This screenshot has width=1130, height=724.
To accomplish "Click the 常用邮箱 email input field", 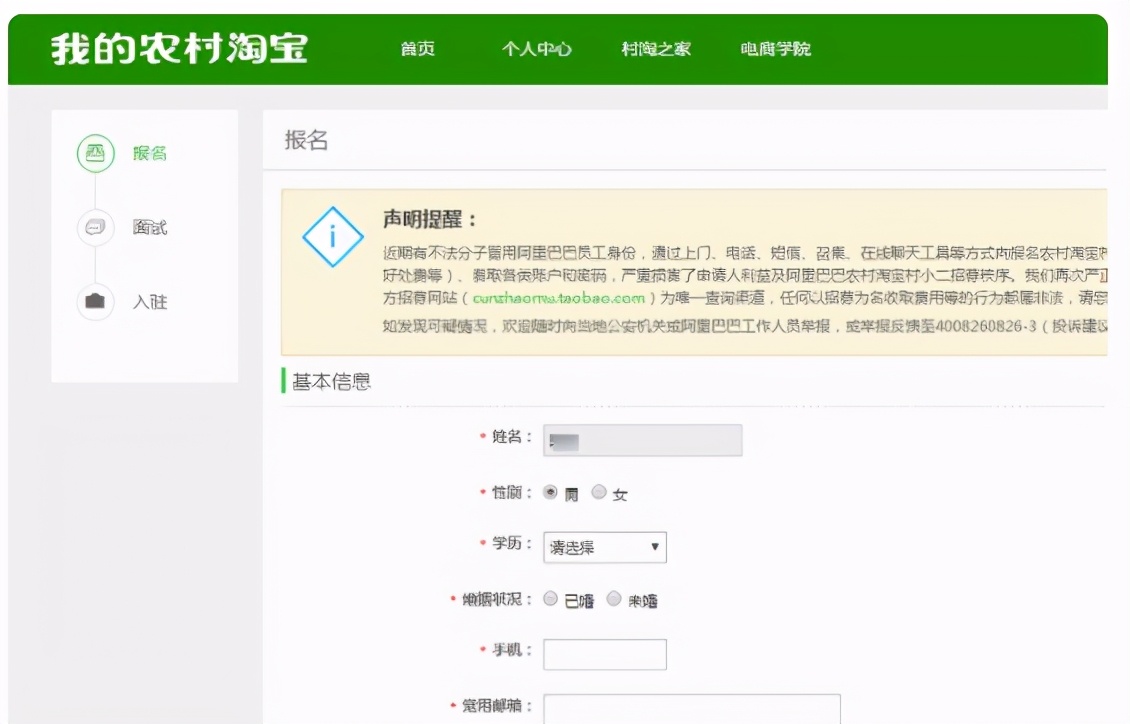I will coord(692,709).
